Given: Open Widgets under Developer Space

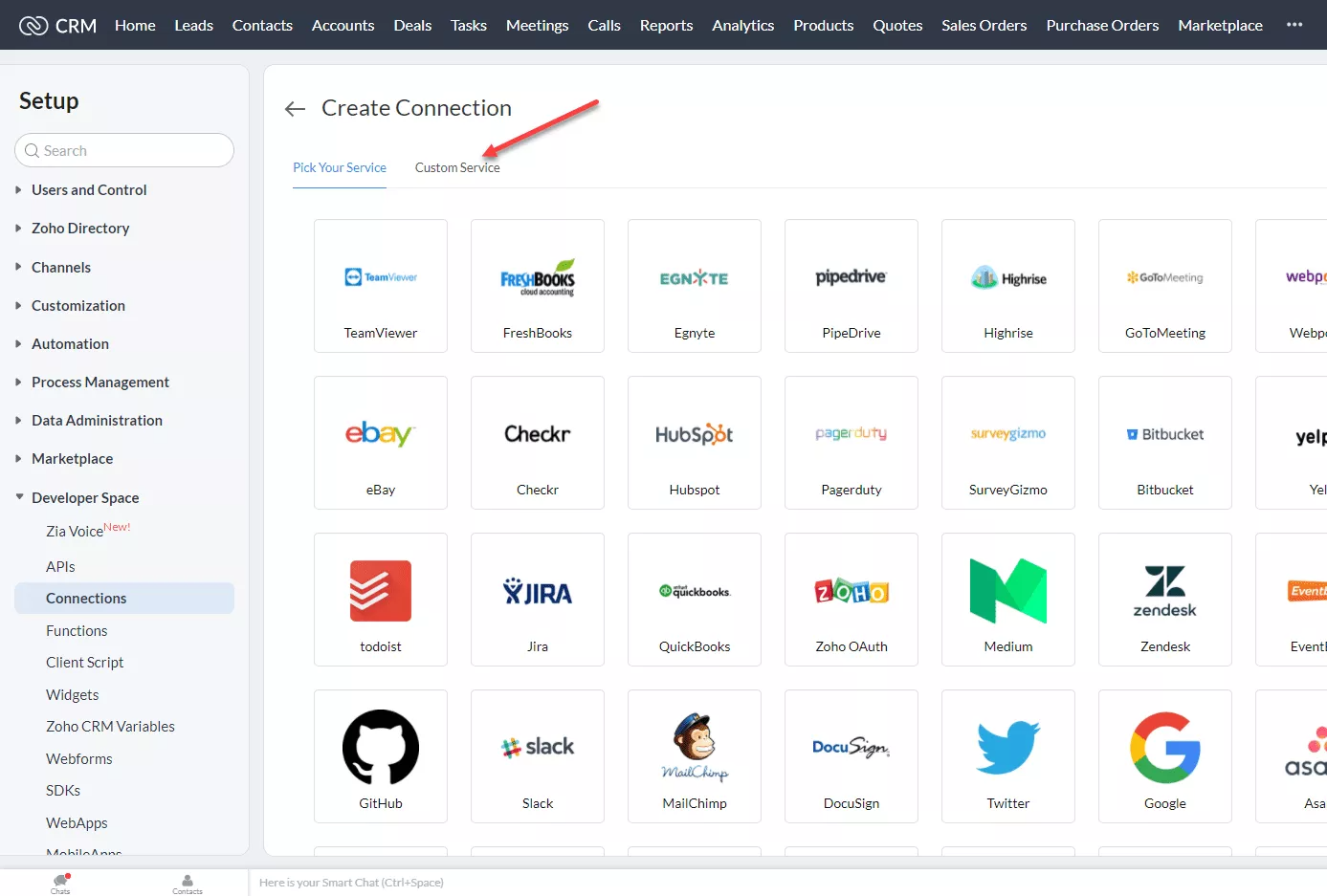Looking at the screenshot, I should (x=72, y=695).
